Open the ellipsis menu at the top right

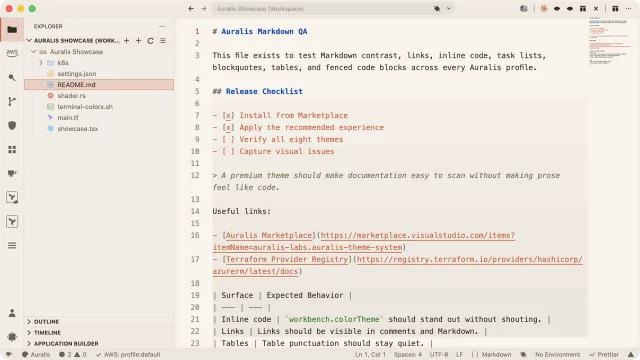tap(629, 9)
